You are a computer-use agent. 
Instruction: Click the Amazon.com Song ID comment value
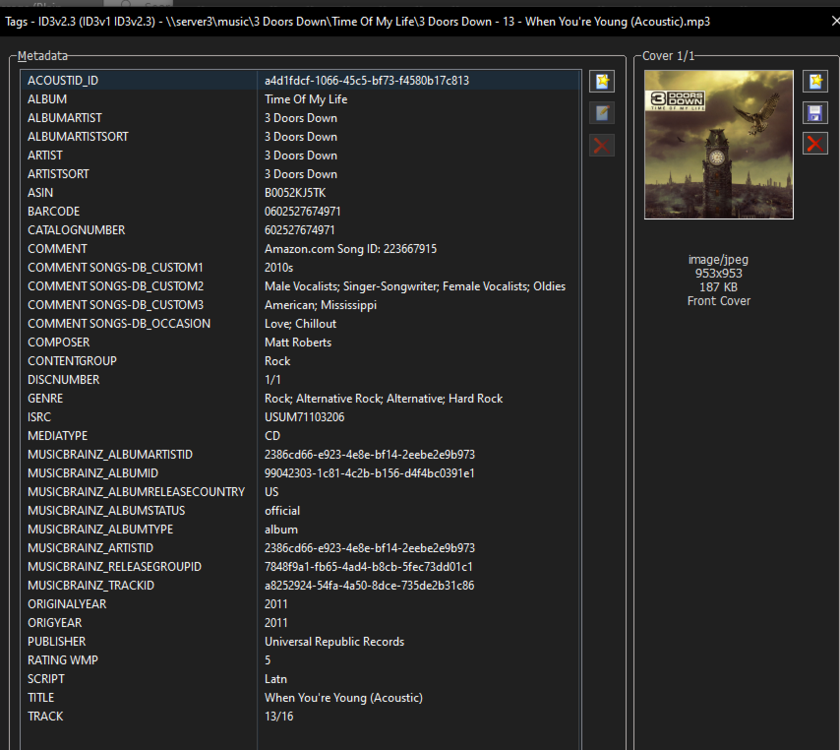point(350,249)
